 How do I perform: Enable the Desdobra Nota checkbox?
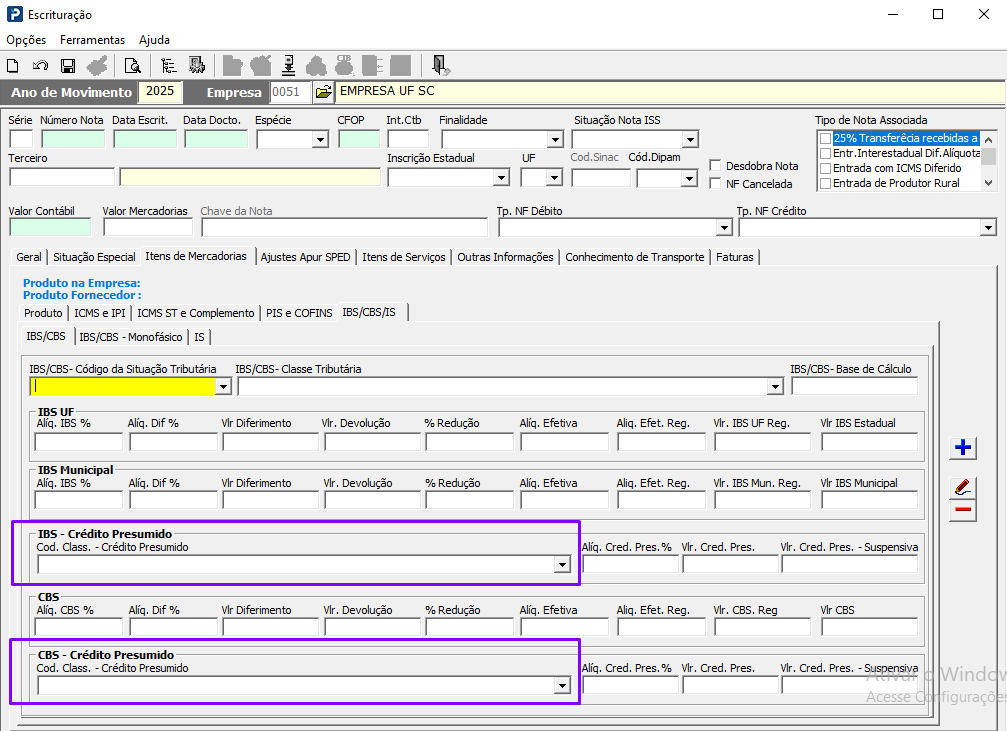tap(716, 166)
